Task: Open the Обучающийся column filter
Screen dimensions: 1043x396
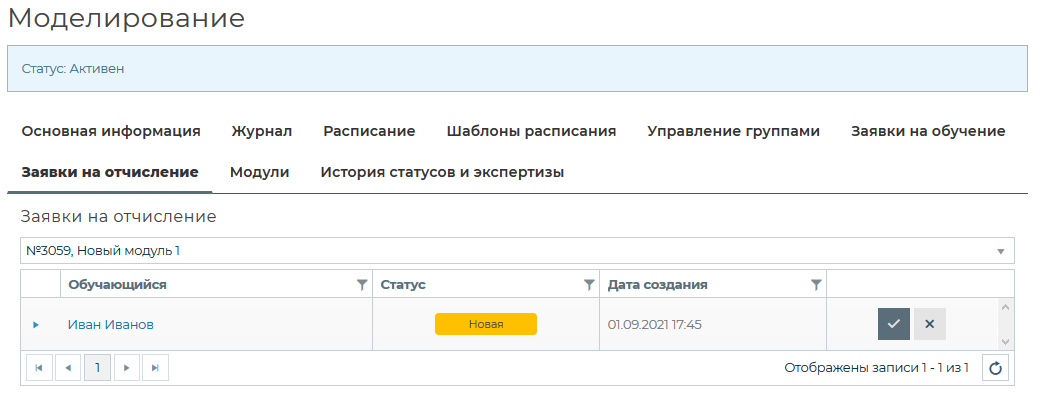Action: [x=361, y=285]
